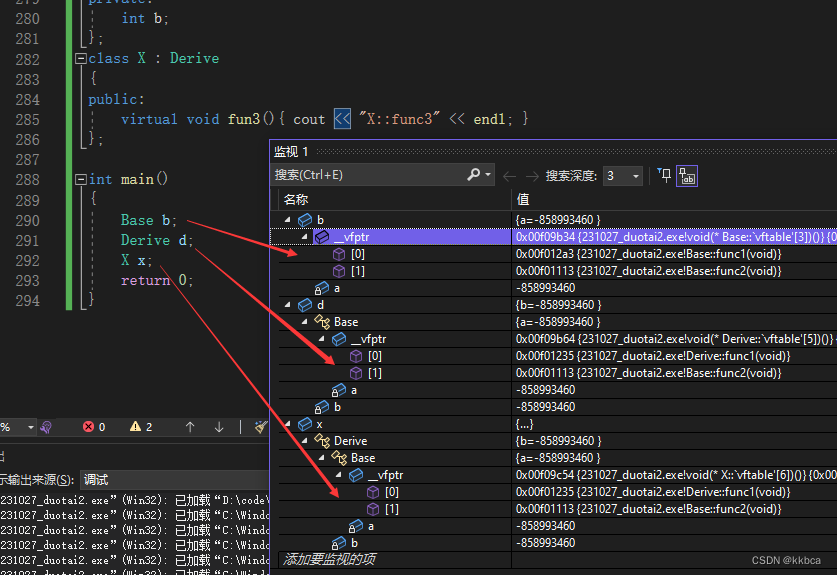Click the IntelliCode health indicator icon
This screenshot has height=575, width=837.
click(47, 427)
